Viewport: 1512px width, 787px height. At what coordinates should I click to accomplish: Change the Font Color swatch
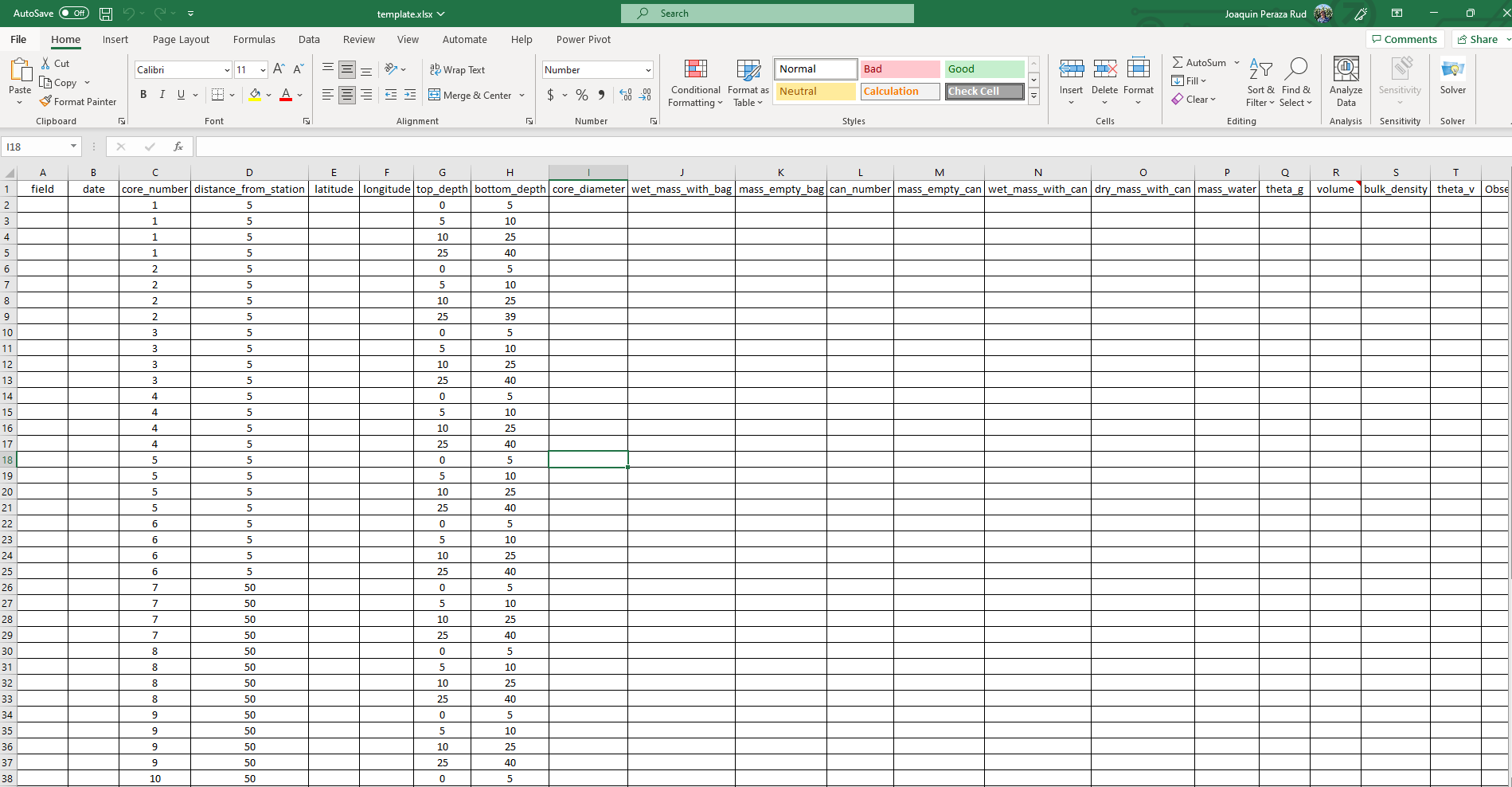click(x=286, y=95)
